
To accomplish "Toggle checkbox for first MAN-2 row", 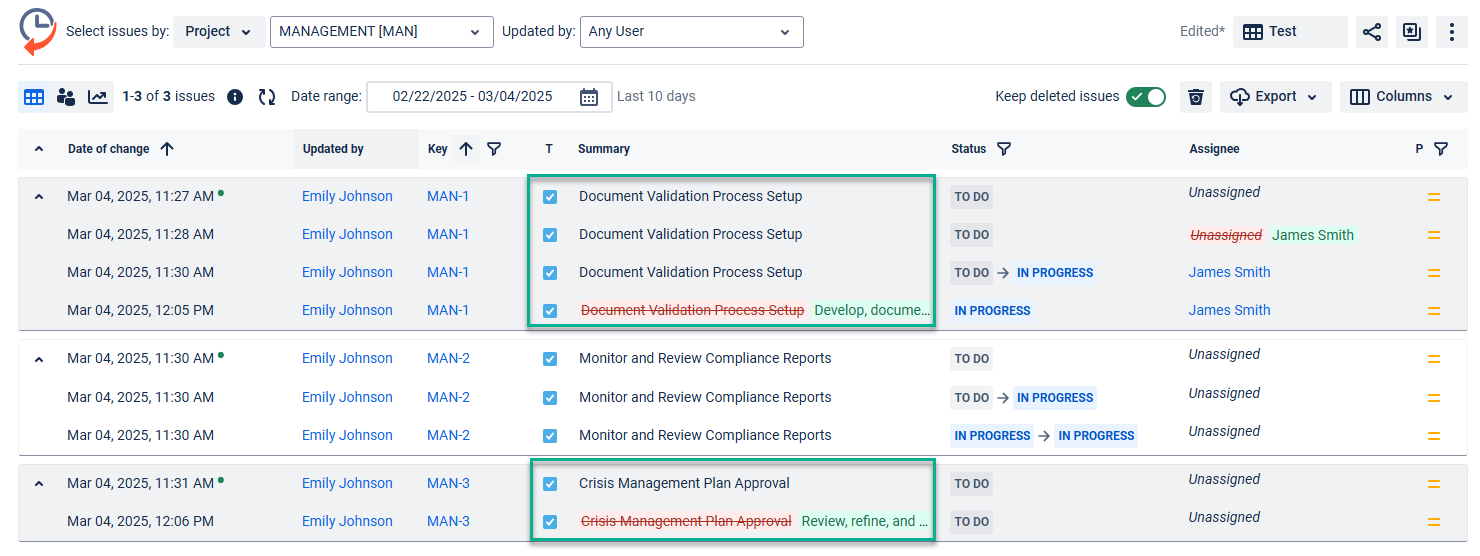I will pyautogui.click(x=550, y=359).
